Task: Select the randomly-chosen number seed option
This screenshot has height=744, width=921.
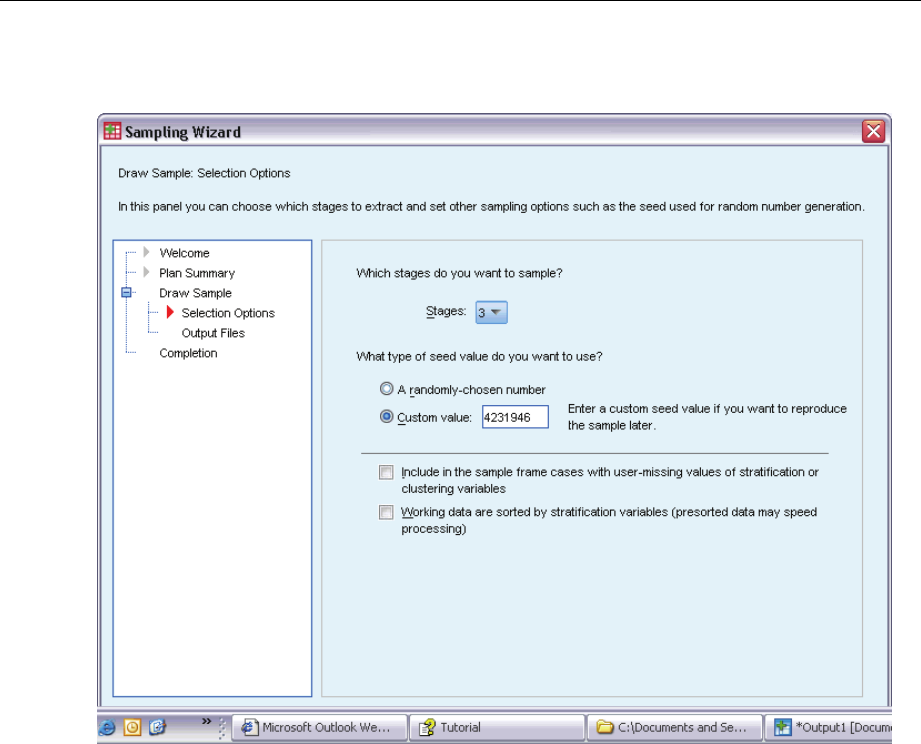Action: tap(386, 389)
